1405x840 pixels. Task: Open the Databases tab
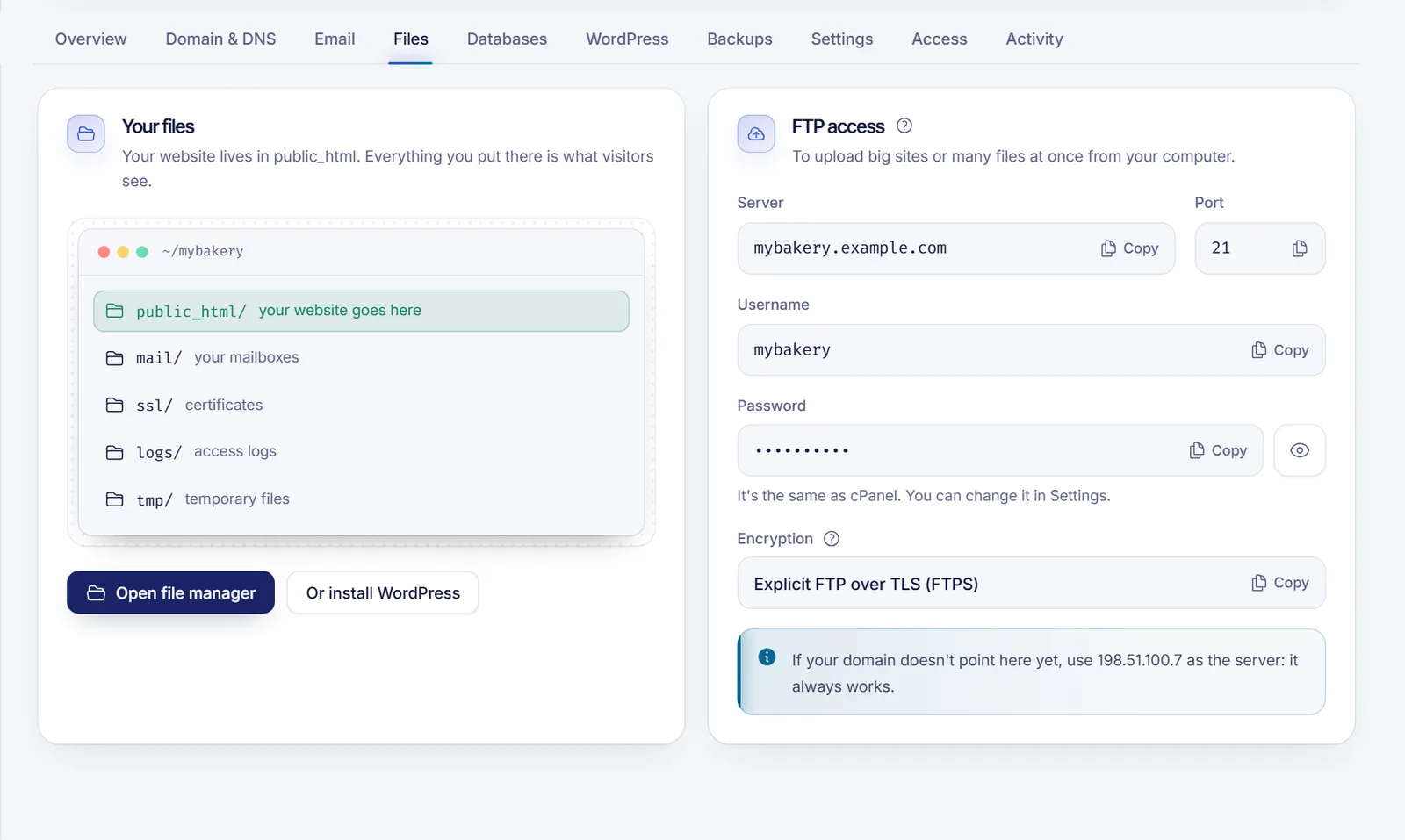507,39
